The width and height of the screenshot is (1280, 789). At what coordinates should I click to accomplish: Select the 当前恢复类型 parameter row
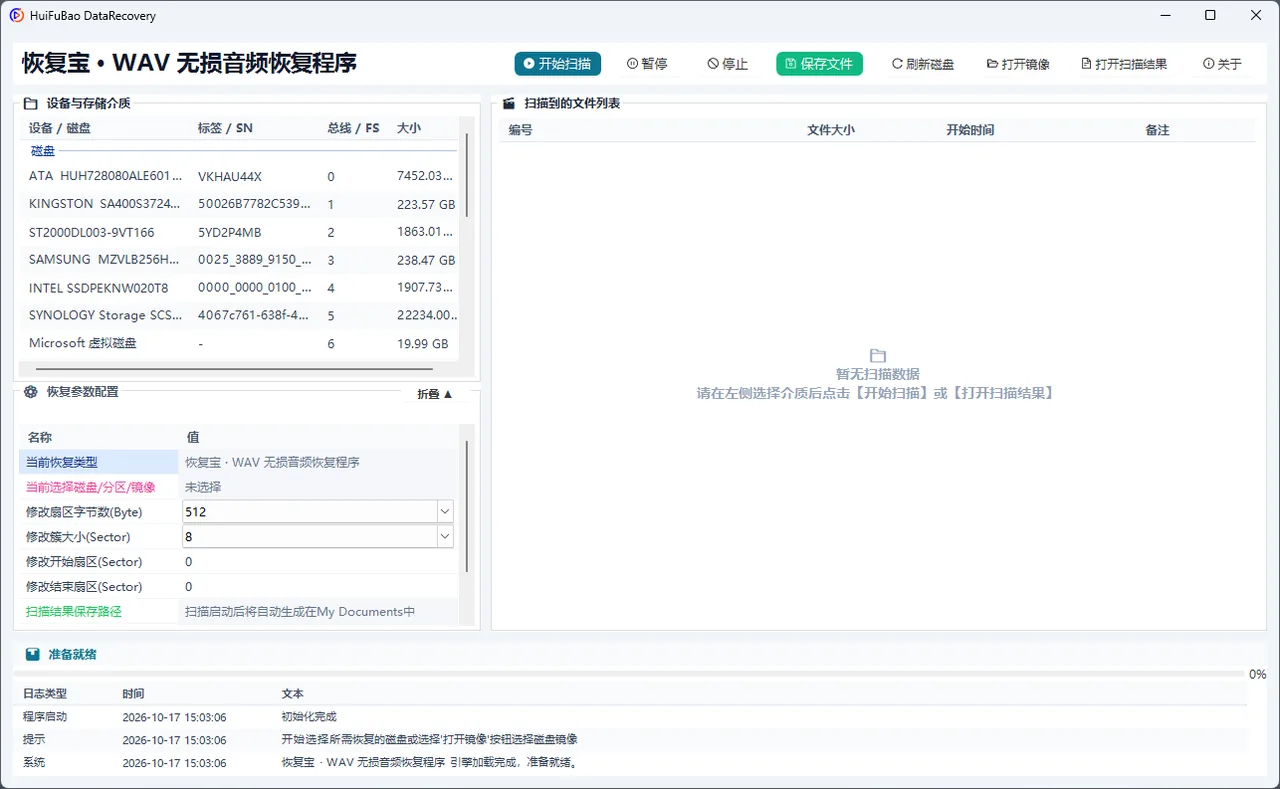click(x=240, y=462)
